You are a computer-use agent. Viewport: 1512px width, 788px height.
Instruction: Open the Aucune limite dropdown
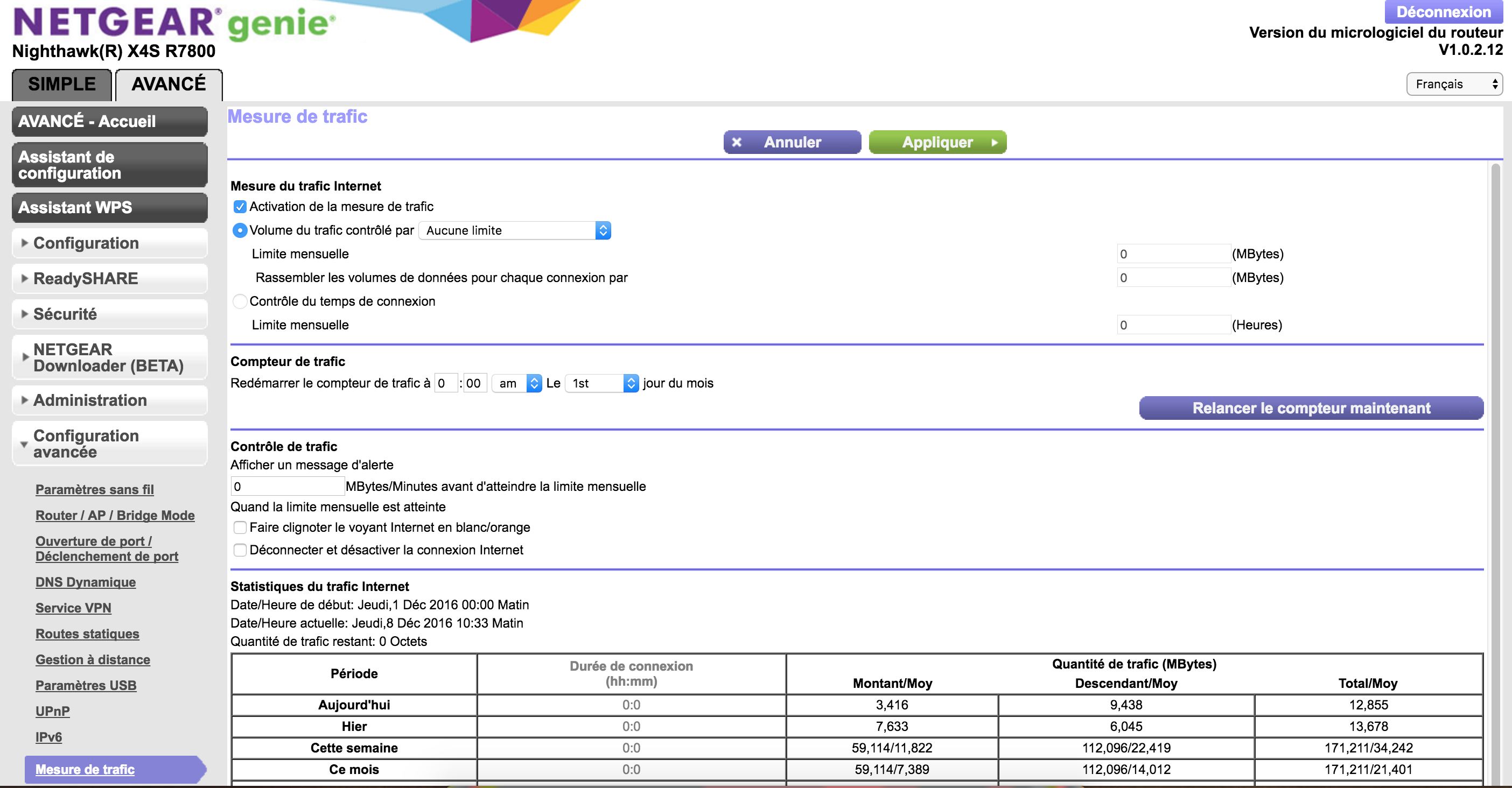tap(515, 230)
